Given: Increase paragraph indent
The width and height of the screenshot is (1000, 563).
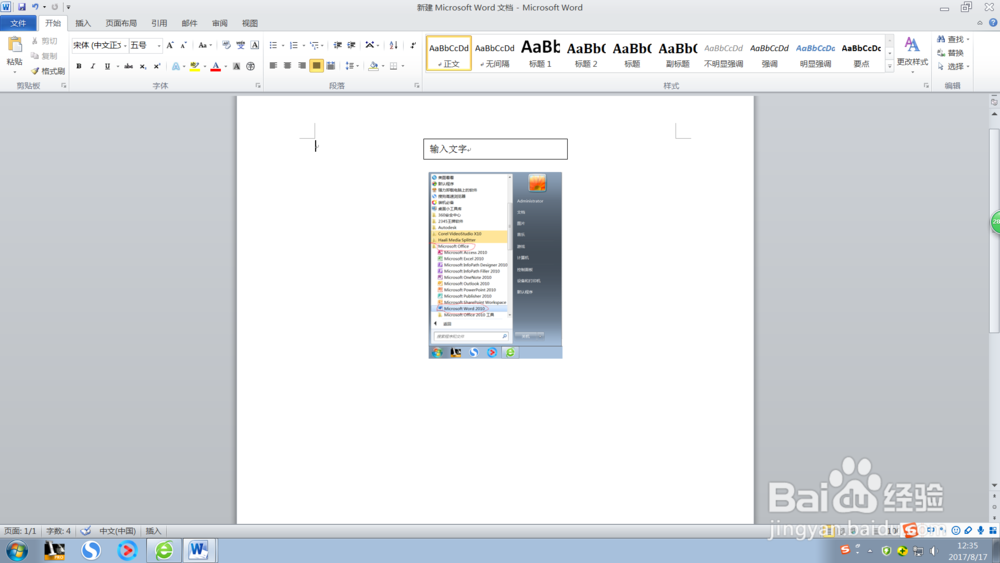Looking at the screenshot, I should 351,45.
